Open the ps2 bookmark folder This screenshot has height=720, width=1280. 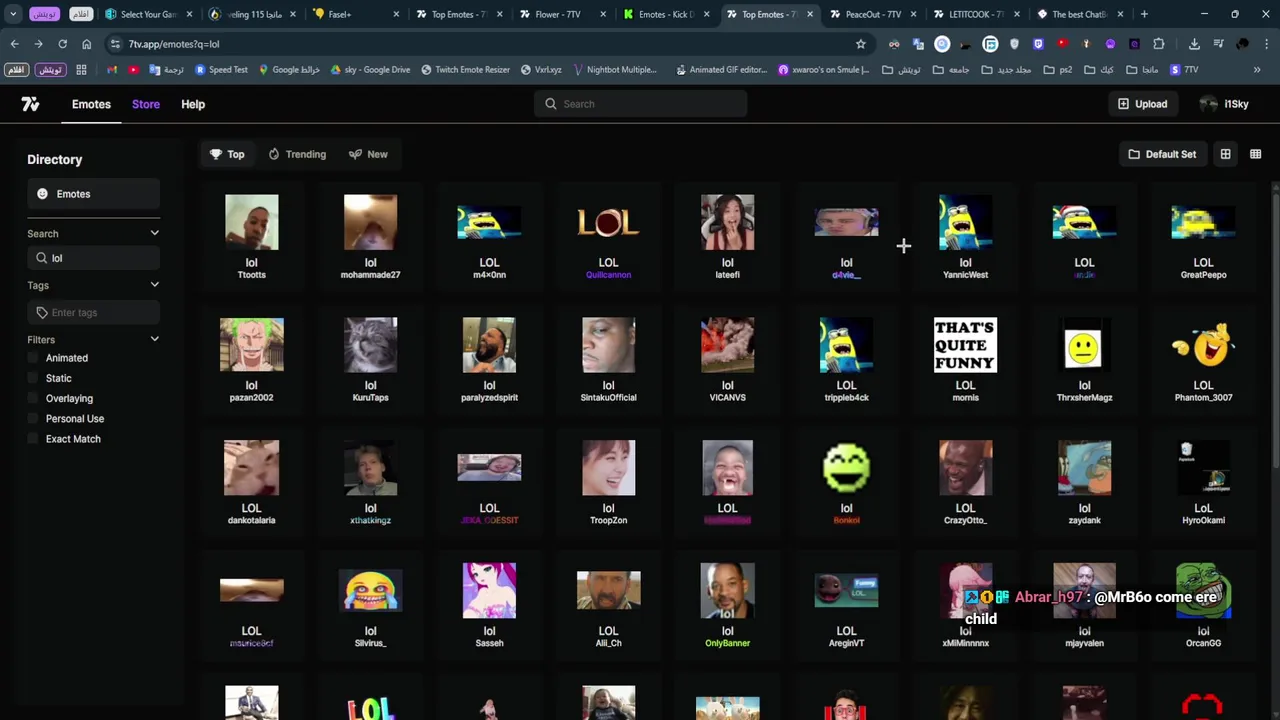(1058, 70)
